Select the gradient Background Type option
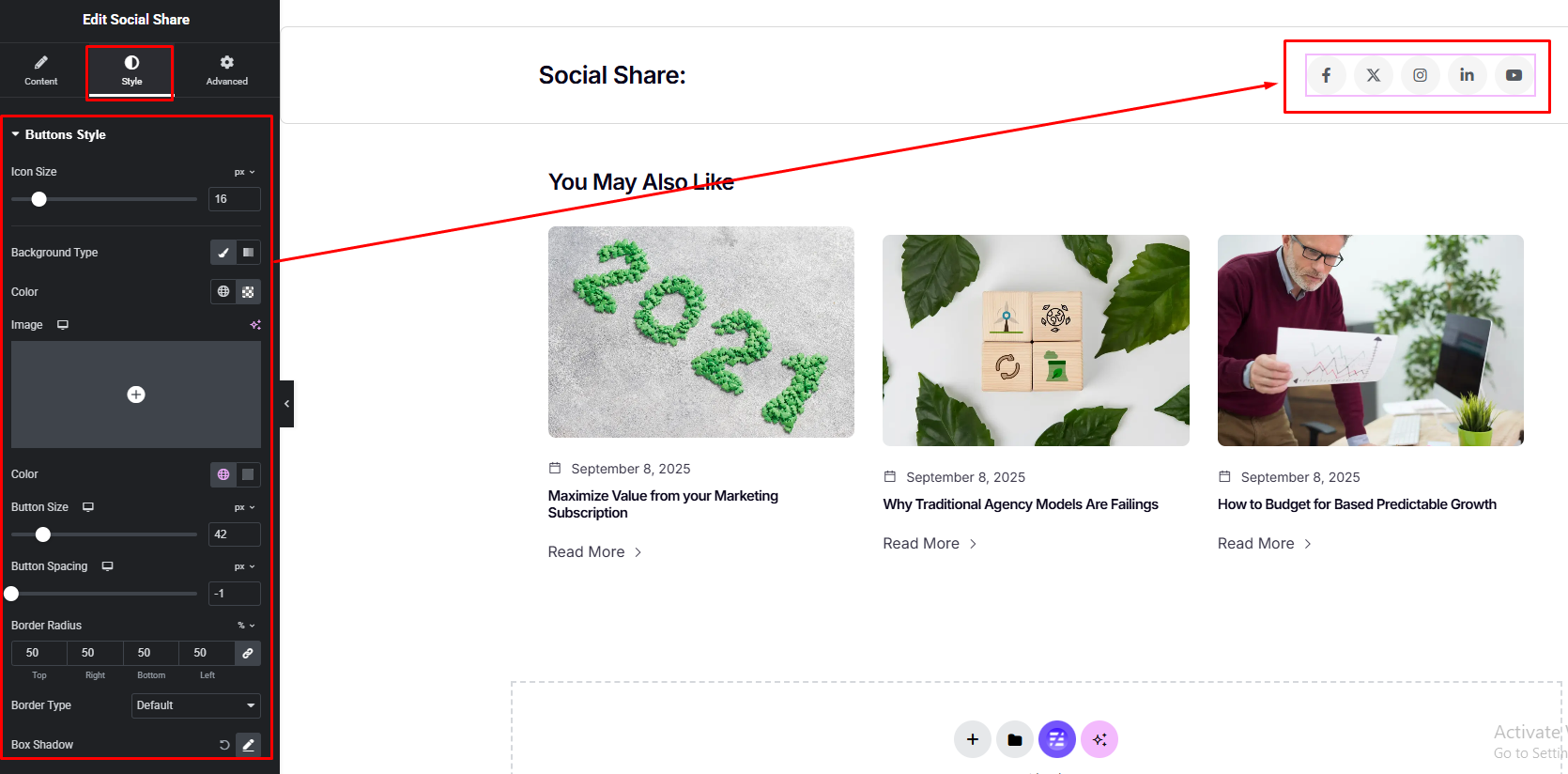The height and width of the screenshot is (774, 1568). 248,253
